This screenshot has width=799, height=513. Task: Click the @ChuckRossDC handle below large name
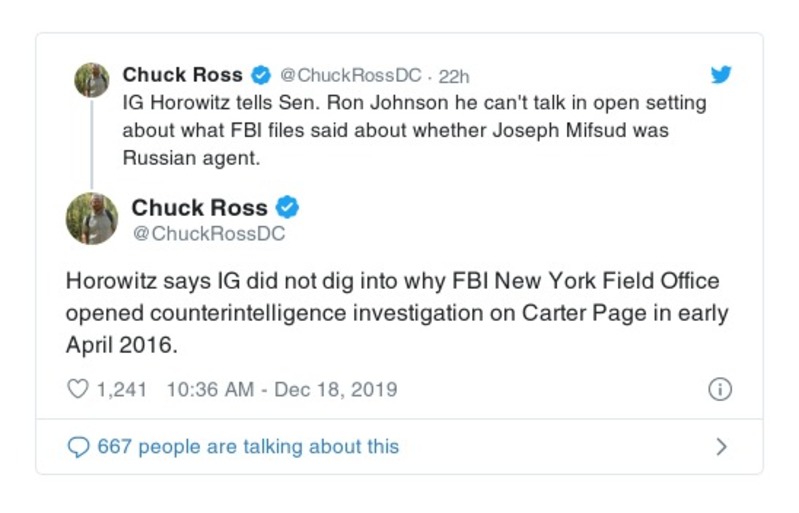coord(208,234)
